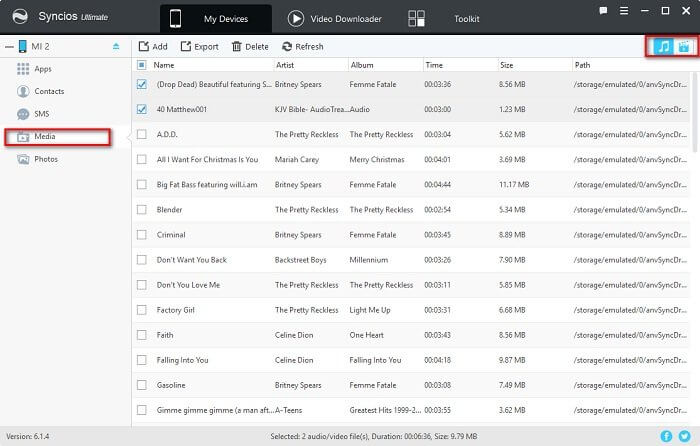Open the Facebook icon in status bar

pos(666,436)
